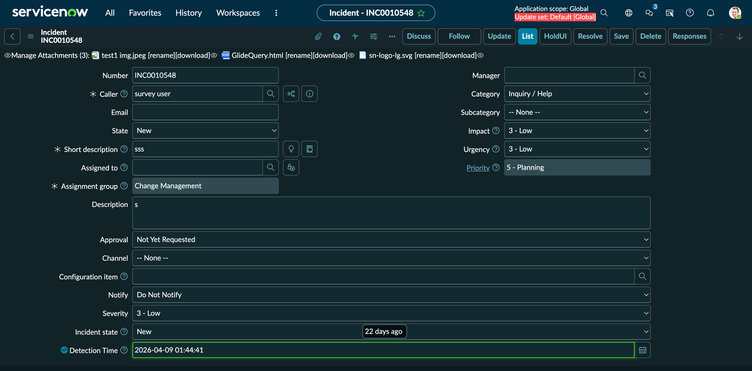The width and height of the screenshot is (752, 371).
Task: Open the knowledge search icon by Short description
Action: point(310,149)
